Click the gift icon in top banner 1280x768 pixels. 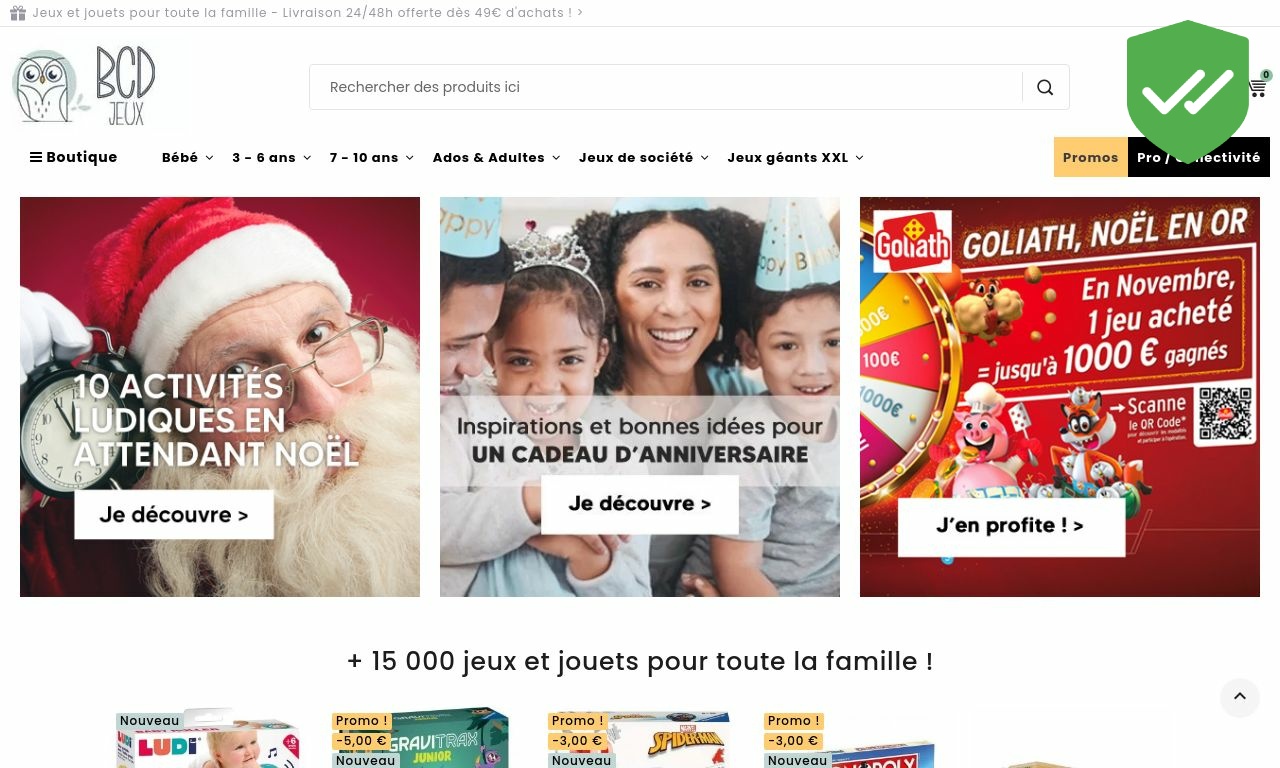18,13
